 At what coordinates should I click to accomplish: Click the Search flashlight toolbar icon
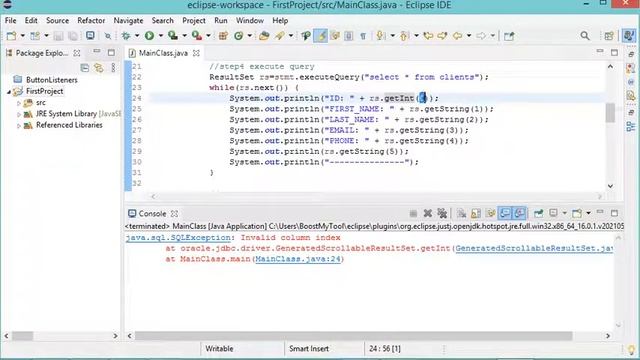point(280,36)
